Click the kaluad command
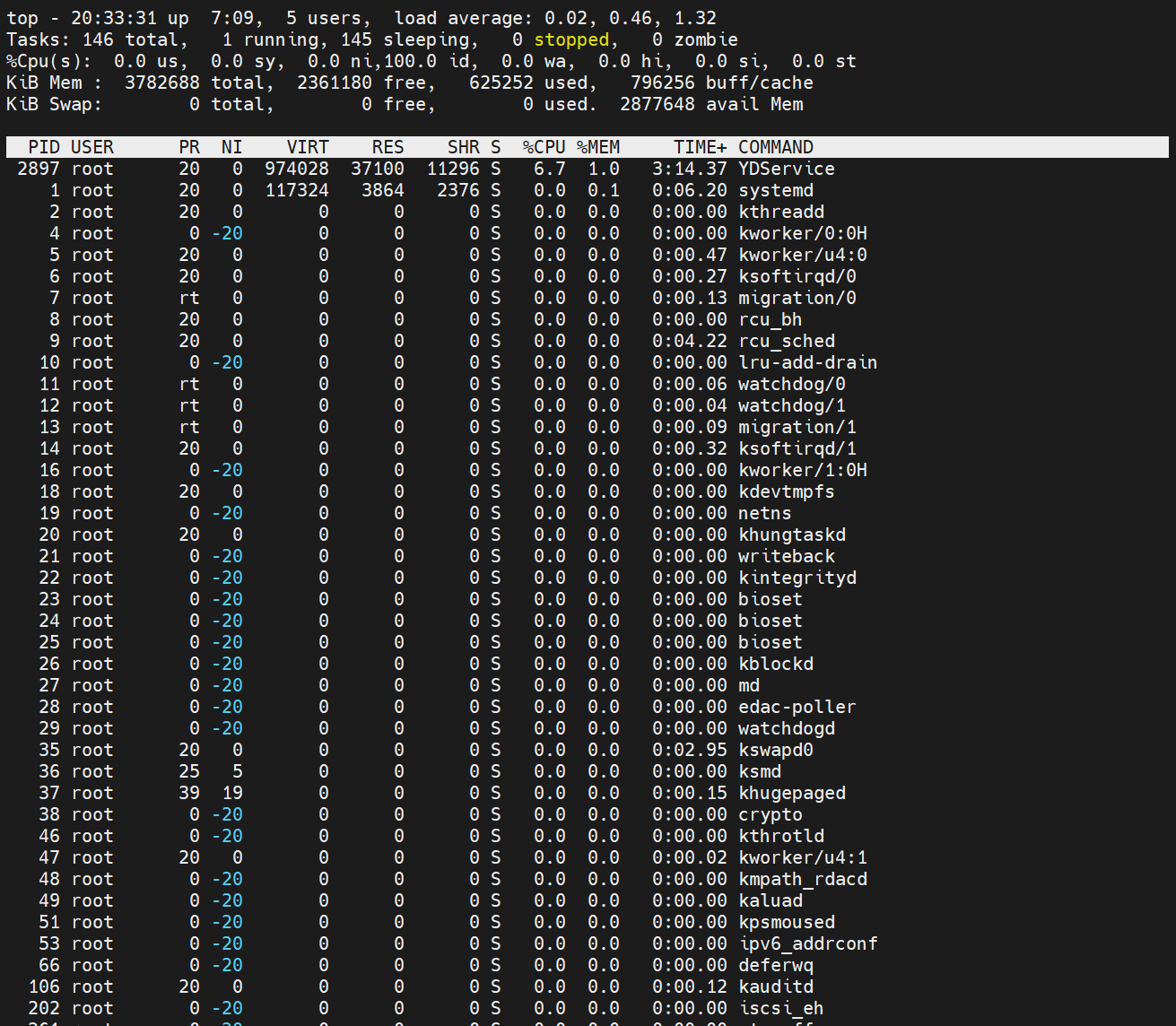Screen dimensions: 1176x1026 tap(771, 900)
